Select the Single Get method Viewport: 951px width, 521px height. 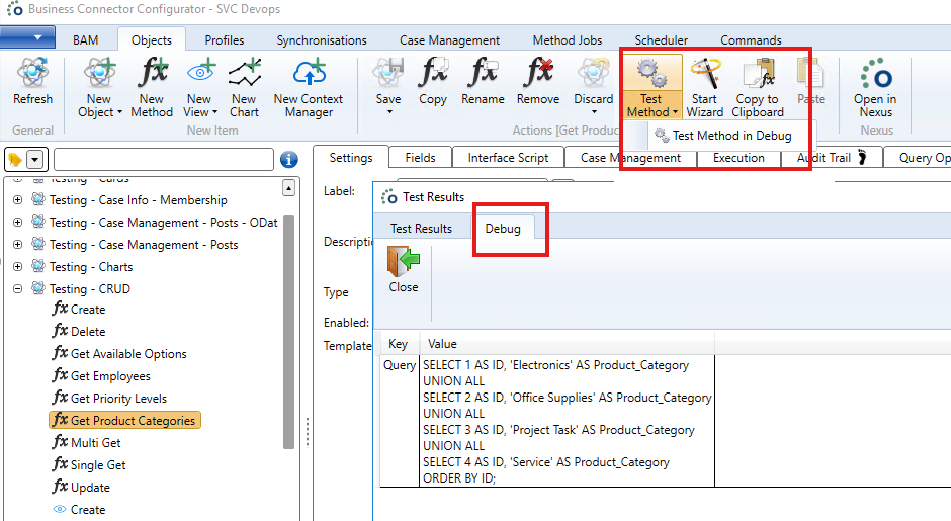(x=89, y=465)
